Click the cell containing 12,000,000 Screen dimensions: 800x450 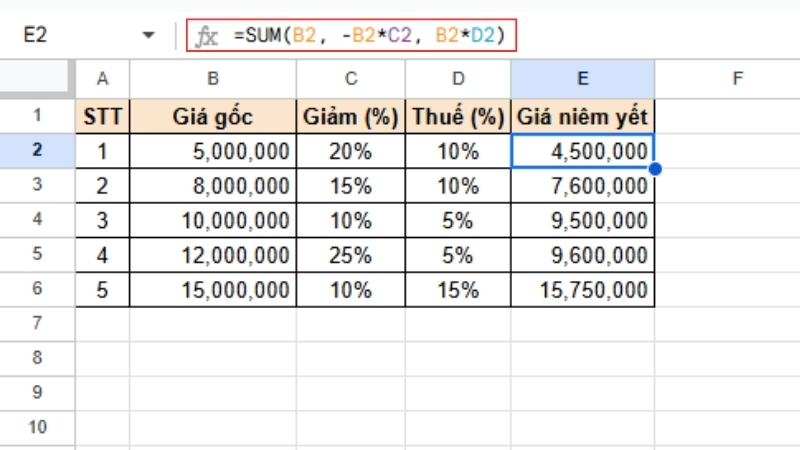point(212,255)
